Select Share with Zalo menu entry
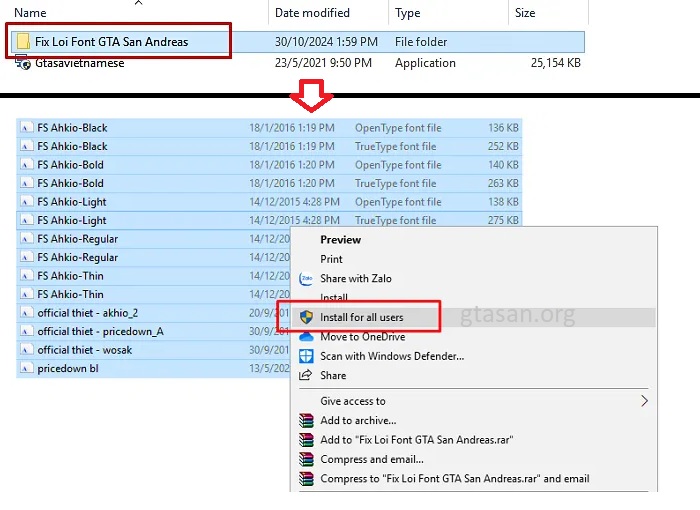Image resolution: width=700 pixels, height=510 pixels. coord(356,279)
